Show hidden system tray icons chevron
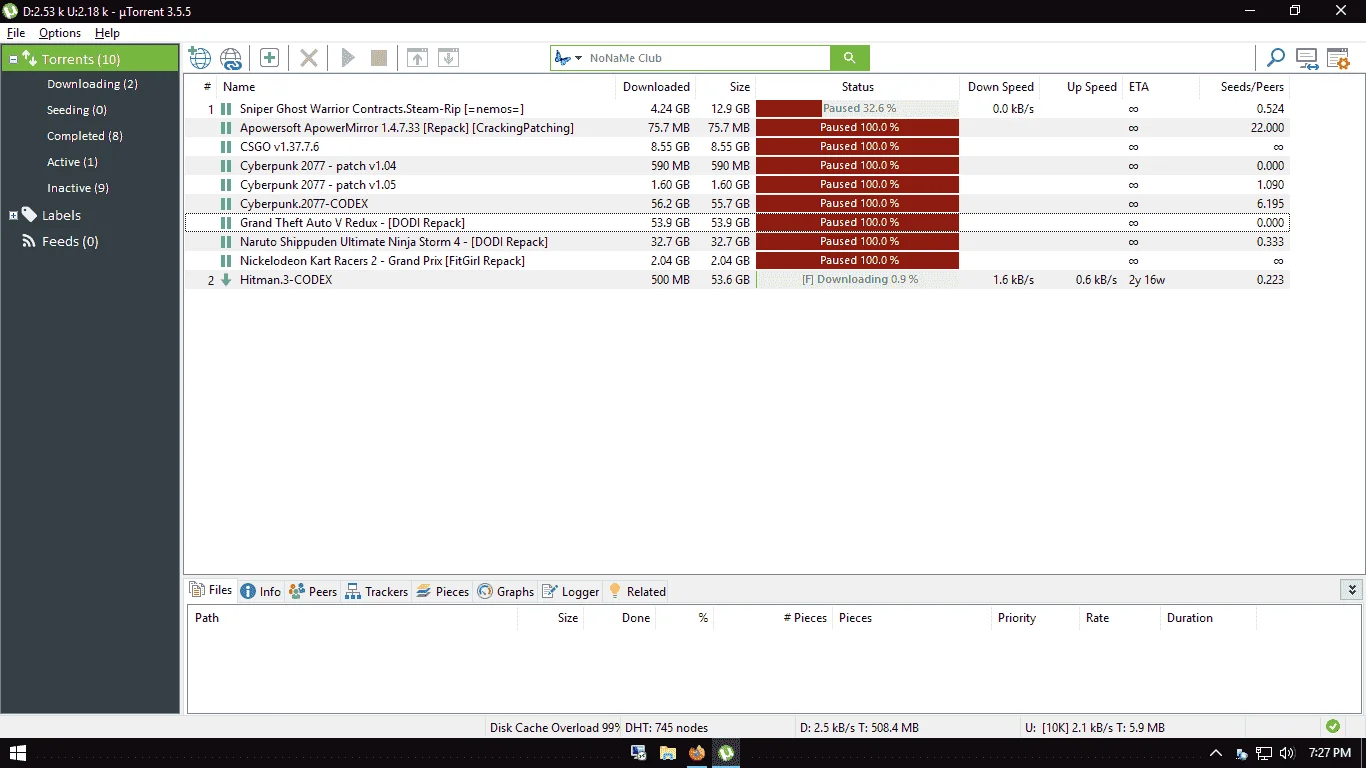This screenshot has width=1366, height=768. pos(1216,753)
